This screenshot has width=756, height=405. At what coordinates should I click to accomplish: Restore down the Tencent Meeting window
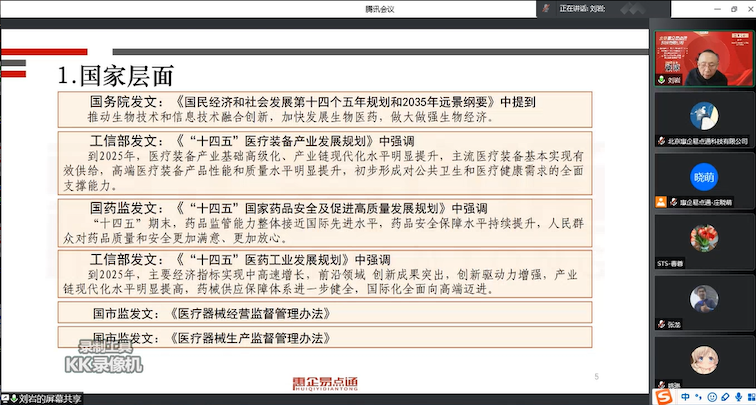734,9
